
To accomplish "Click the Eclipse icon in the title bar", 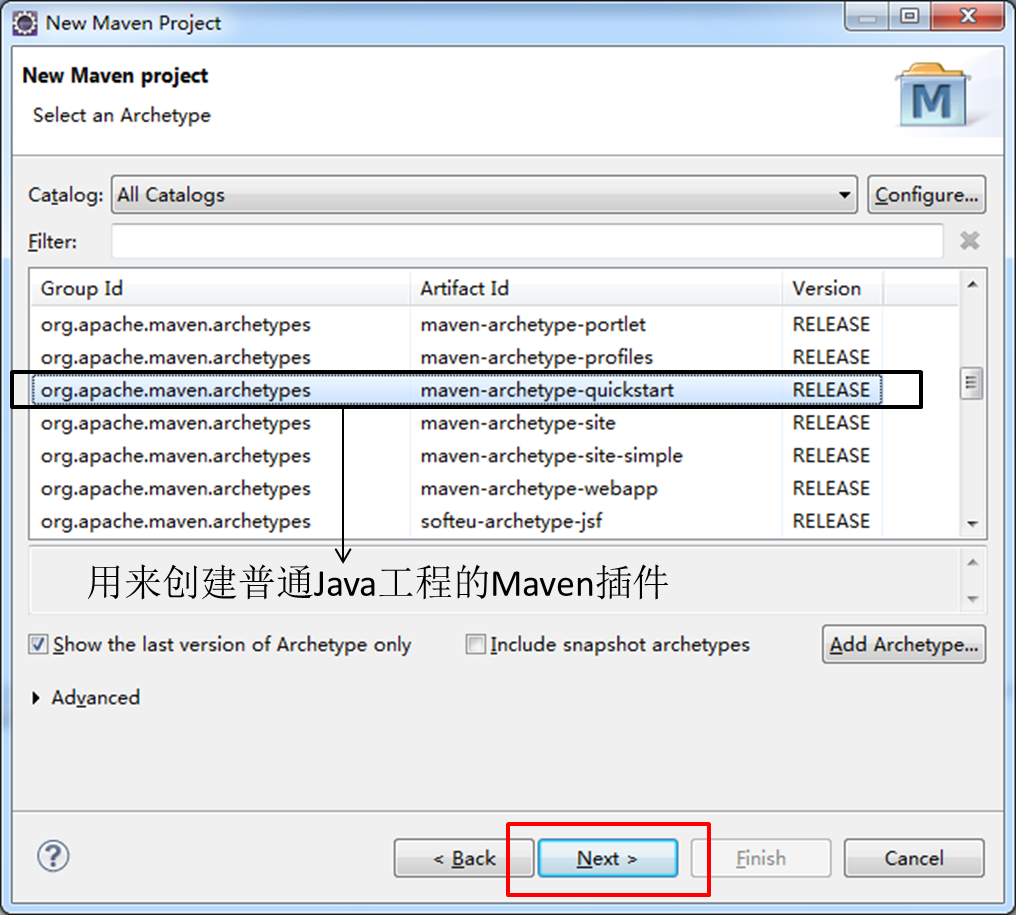I will 25,23.
